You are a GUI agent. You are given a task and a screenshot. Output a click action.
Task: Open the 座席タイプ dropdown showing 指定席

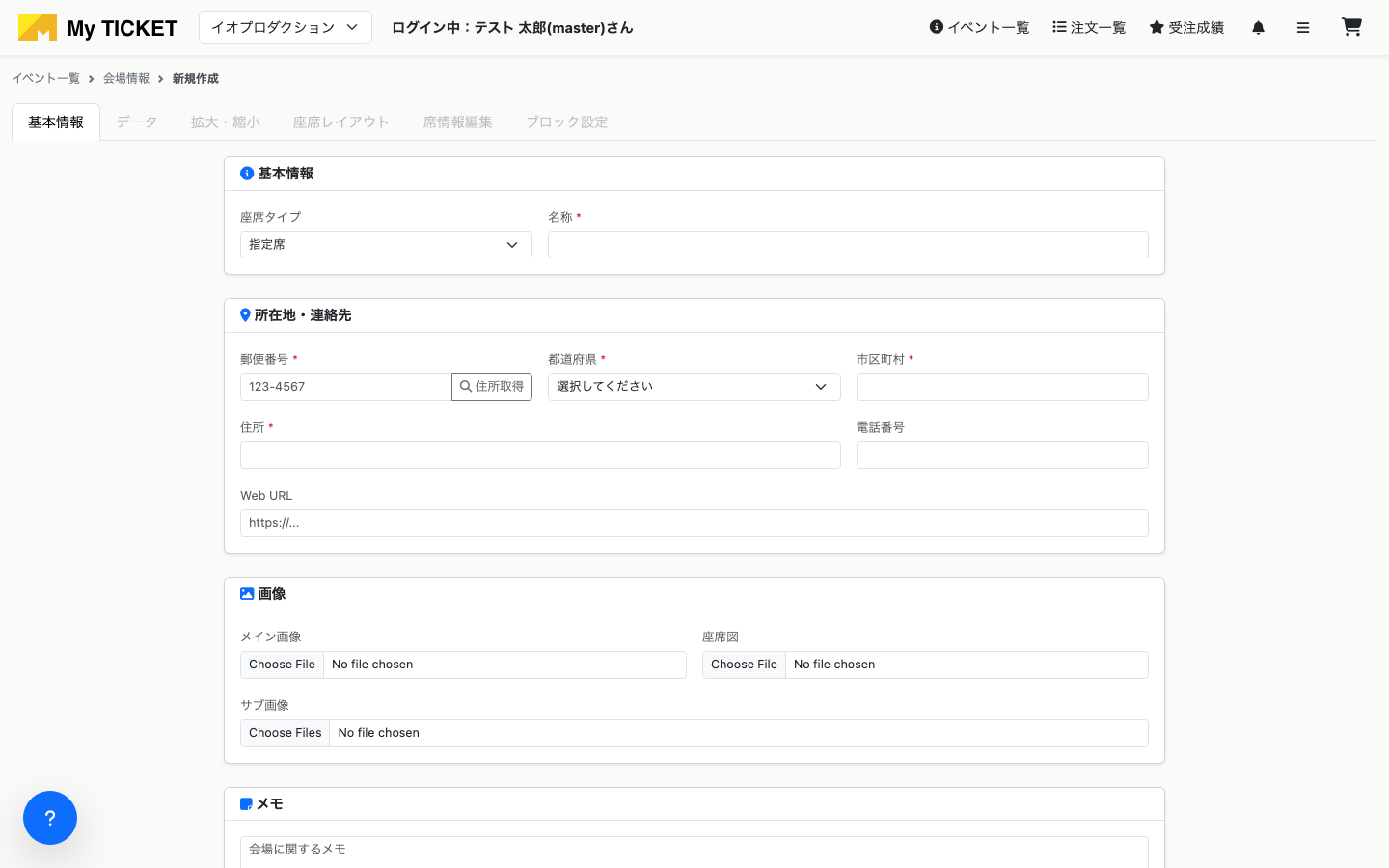point(386,245)
